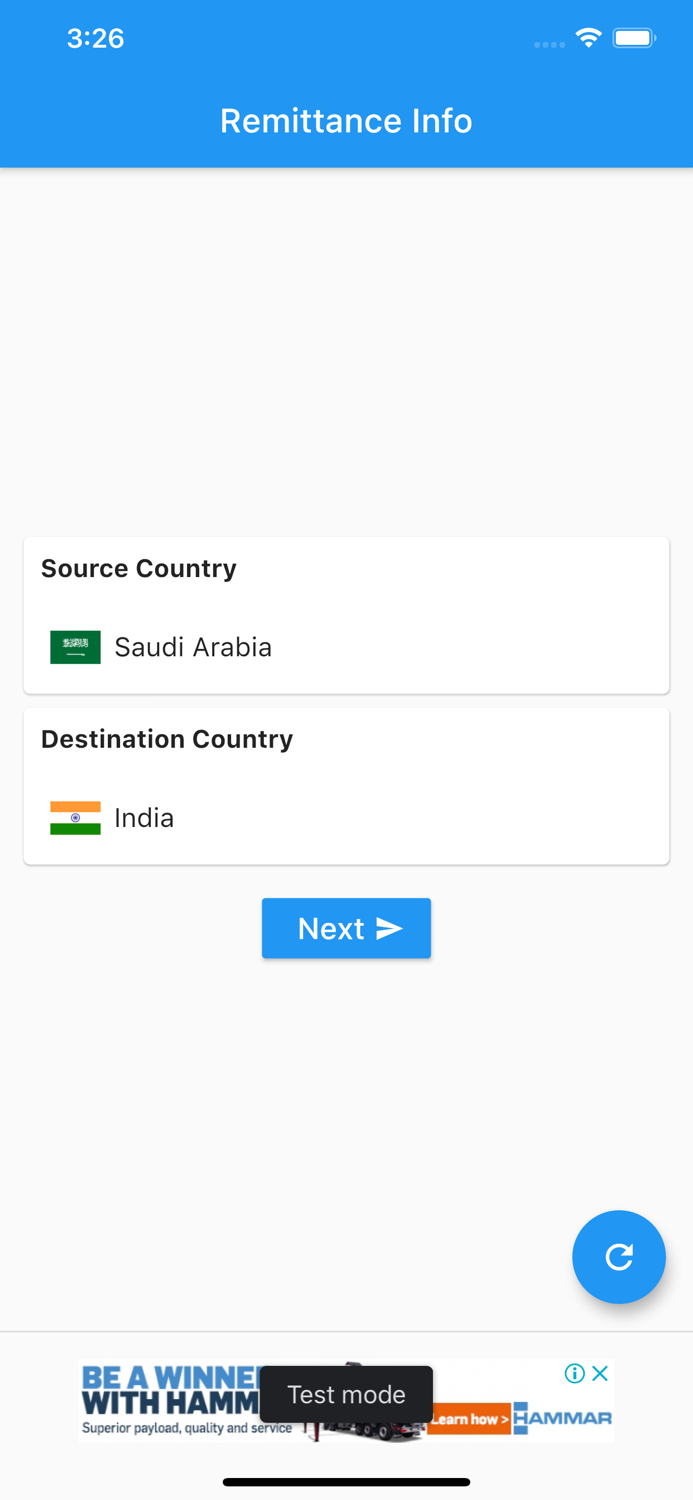Toggle the Test mode indicator
This screenshot has width=693, height=1500.
click(x=346, y=1394)
